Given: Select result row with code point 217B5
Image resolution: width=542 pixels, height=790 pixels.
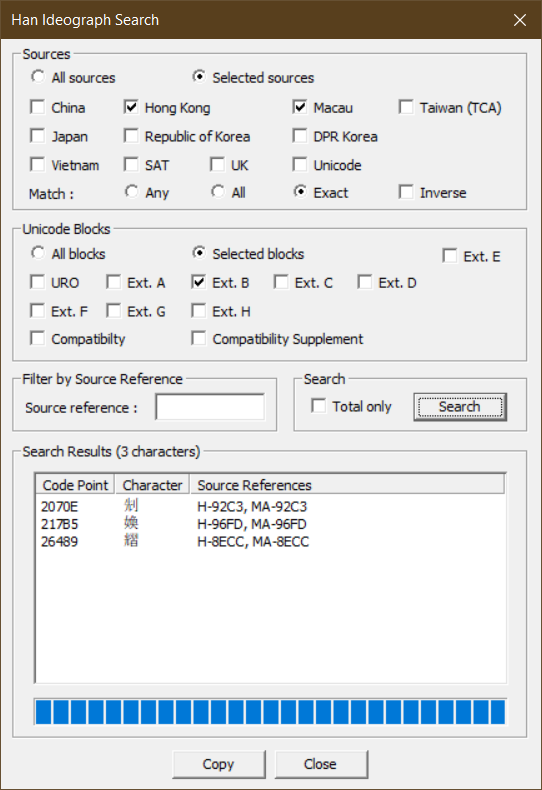Looking at the screenshot, I should pos(270,524).
